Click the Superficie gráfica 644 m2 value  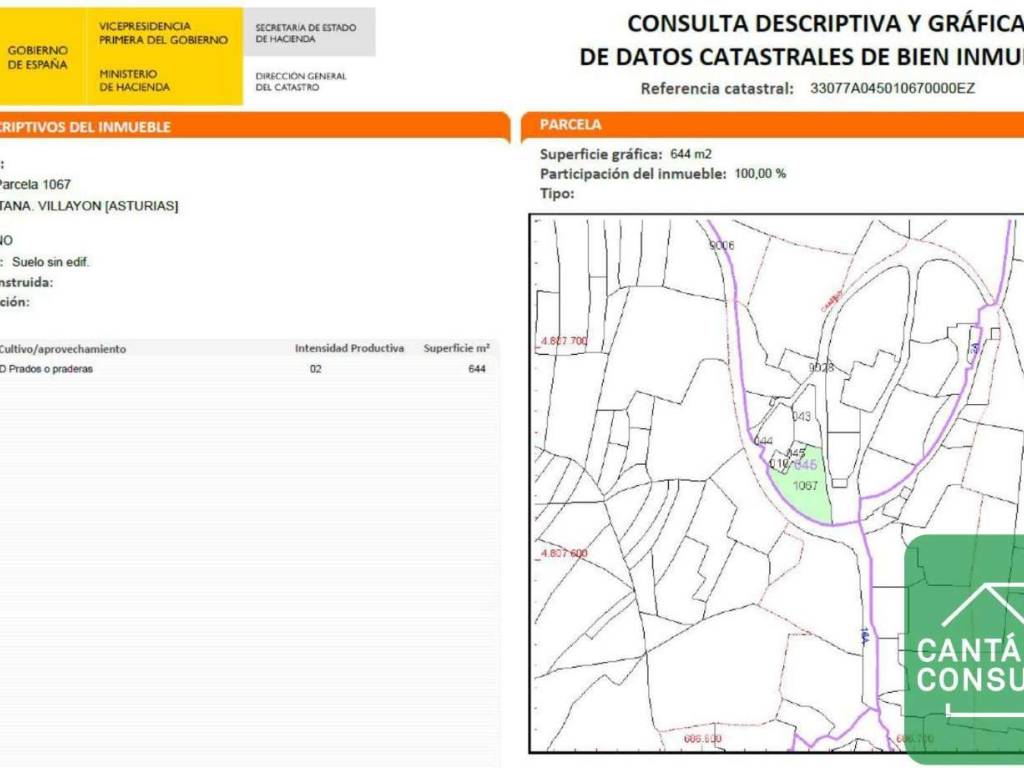tap(691, 154)
